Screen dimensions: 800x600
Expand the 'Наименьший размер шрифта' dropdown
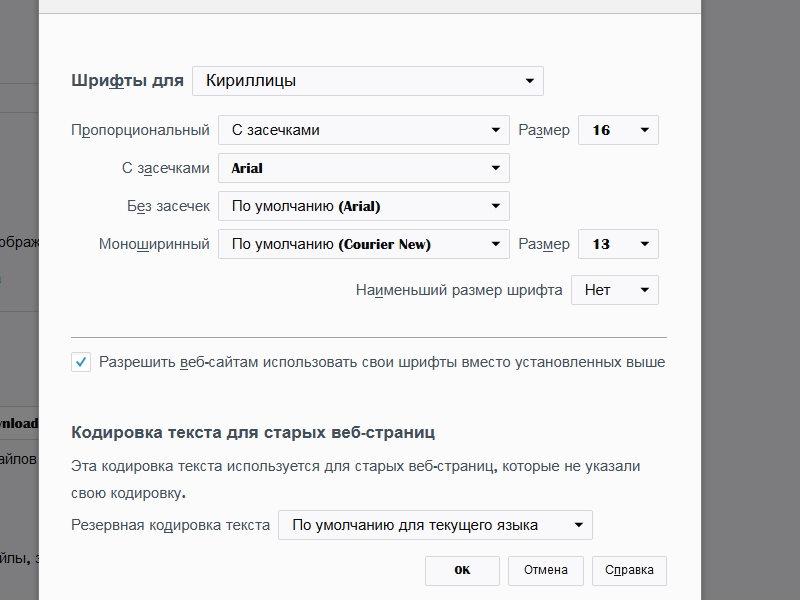[614, 290]
